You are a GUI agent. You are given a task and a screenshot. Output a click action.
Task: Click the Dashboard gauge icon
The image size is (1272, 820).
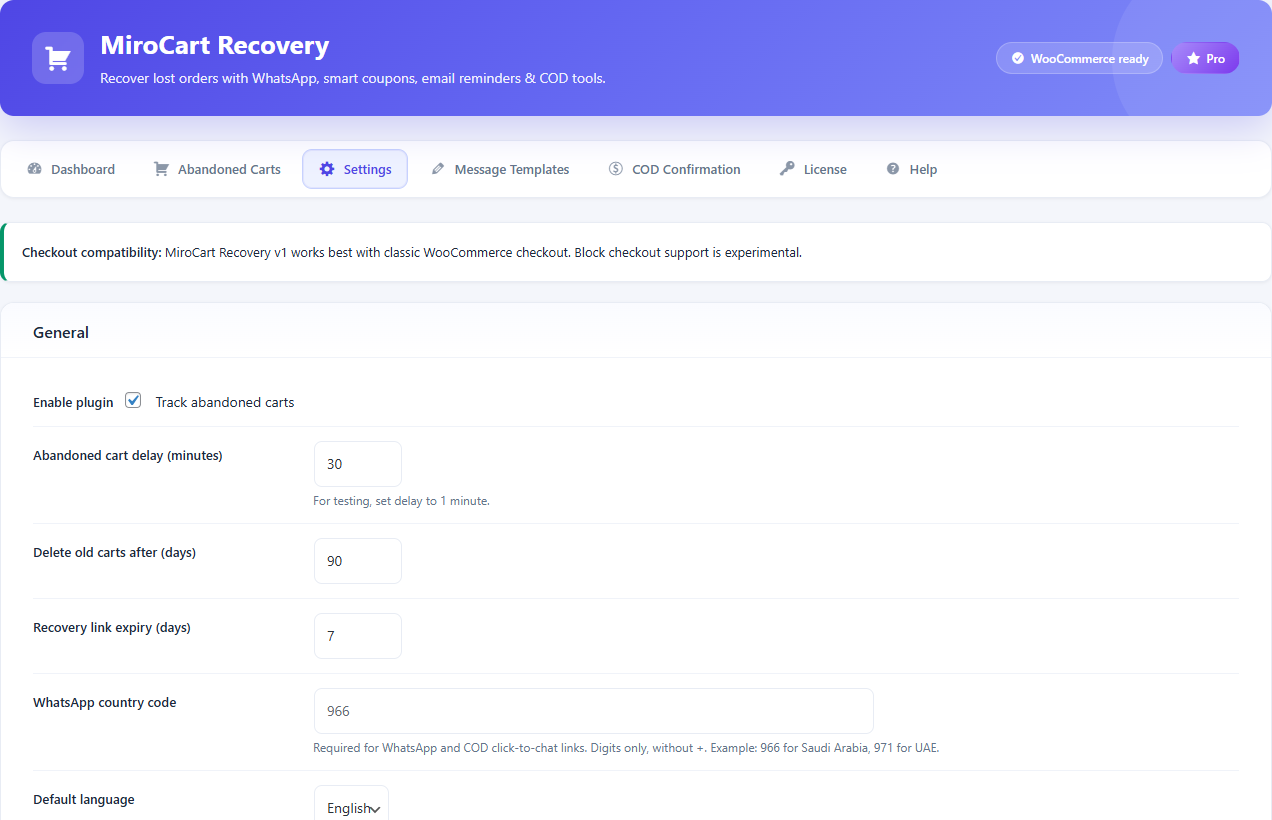pyautogui.click(x=35, y=169)
